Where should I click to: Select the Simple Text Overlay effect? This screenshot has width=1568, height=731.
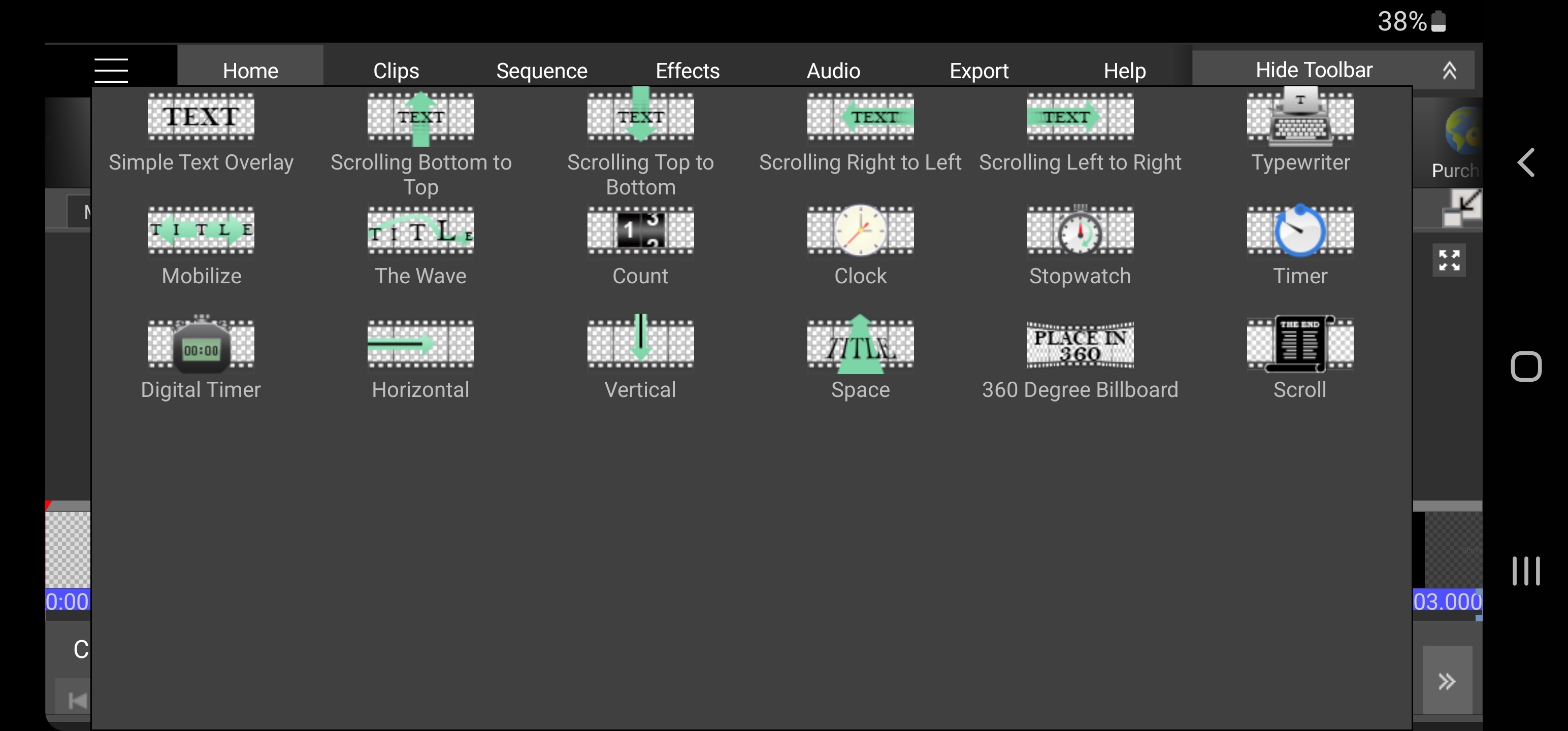coord(201,132)
